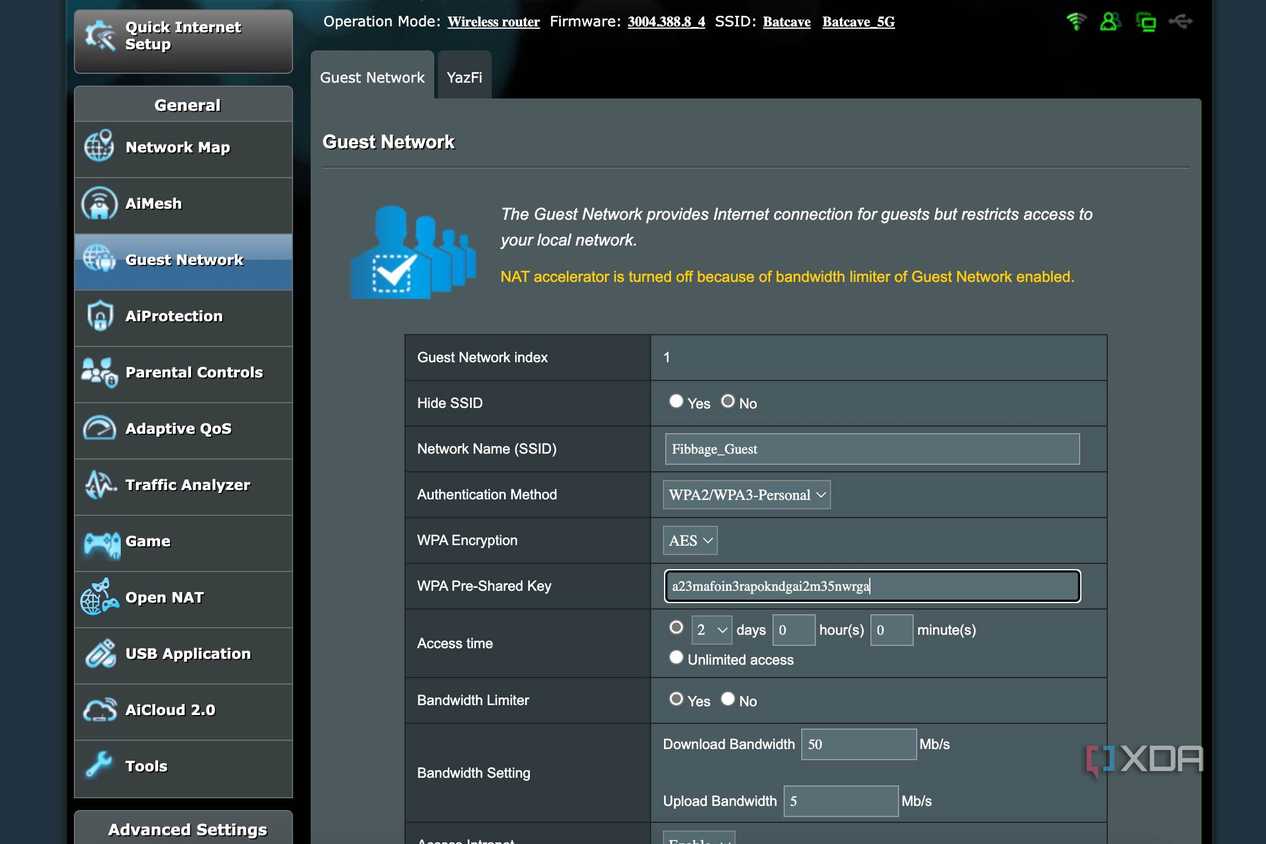Click the Guest Network index value 1
This screenshot has height=844, width=1266.
(x=667, y=357)
